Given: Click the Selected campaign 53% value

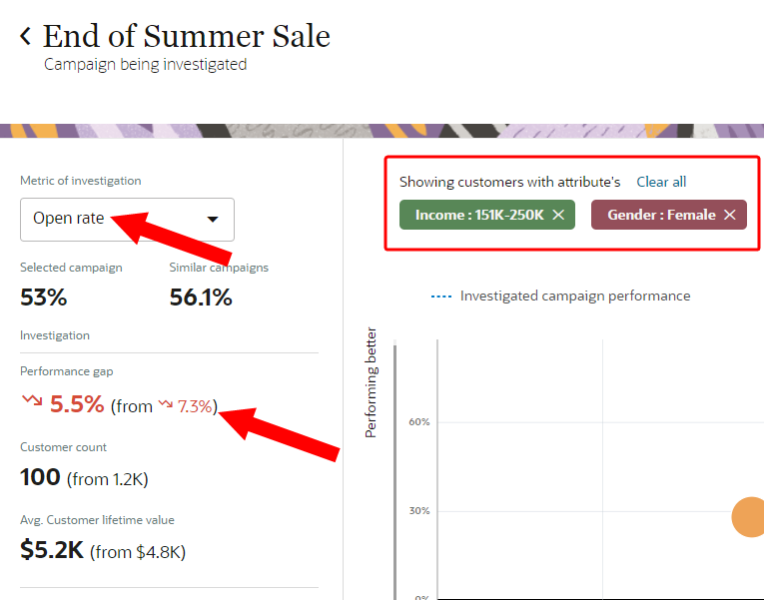Looking at the screenshot, I should 43,297.
